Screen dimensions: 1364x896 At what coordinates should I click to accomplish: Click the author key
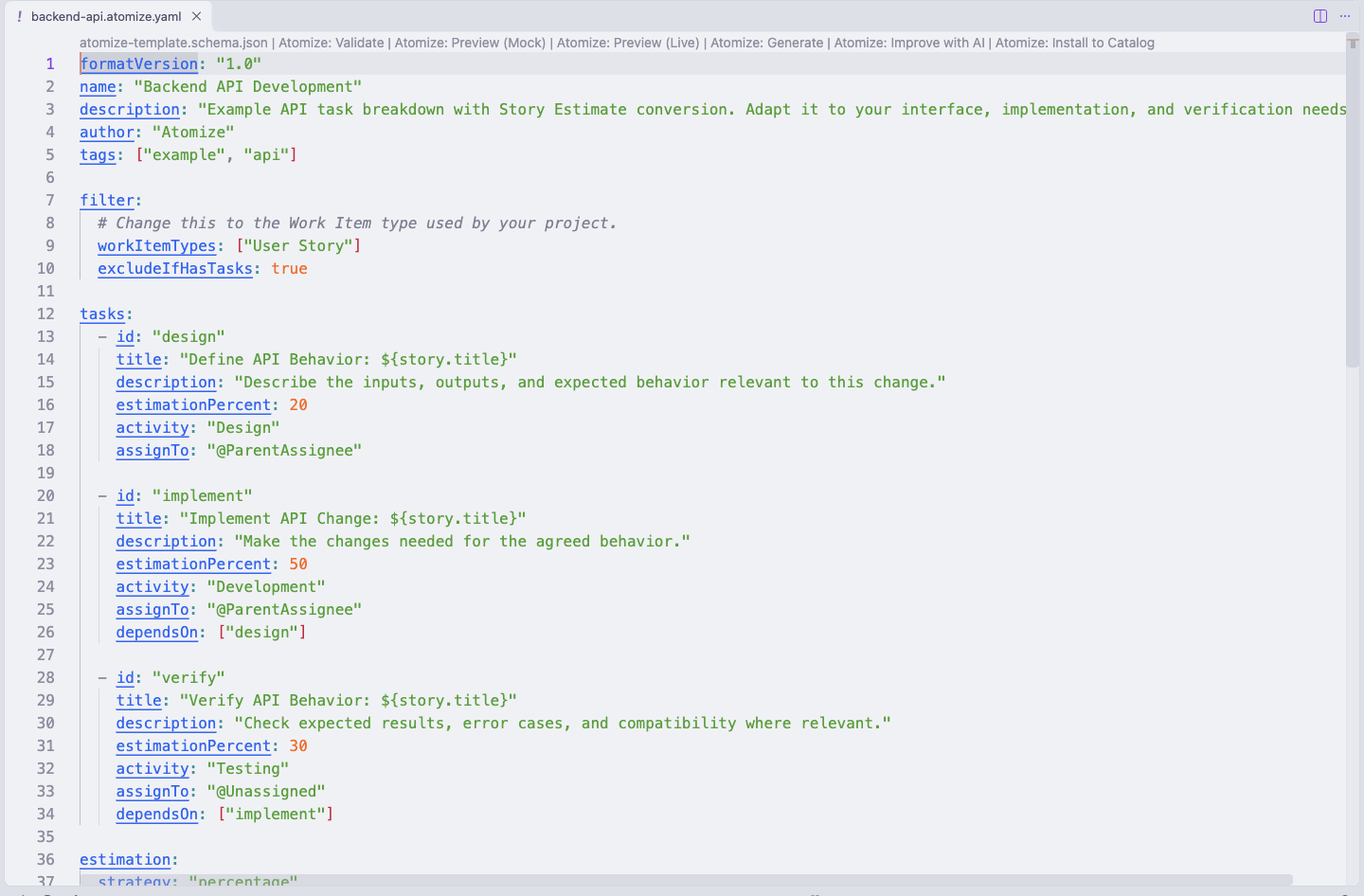pos(107,132)
